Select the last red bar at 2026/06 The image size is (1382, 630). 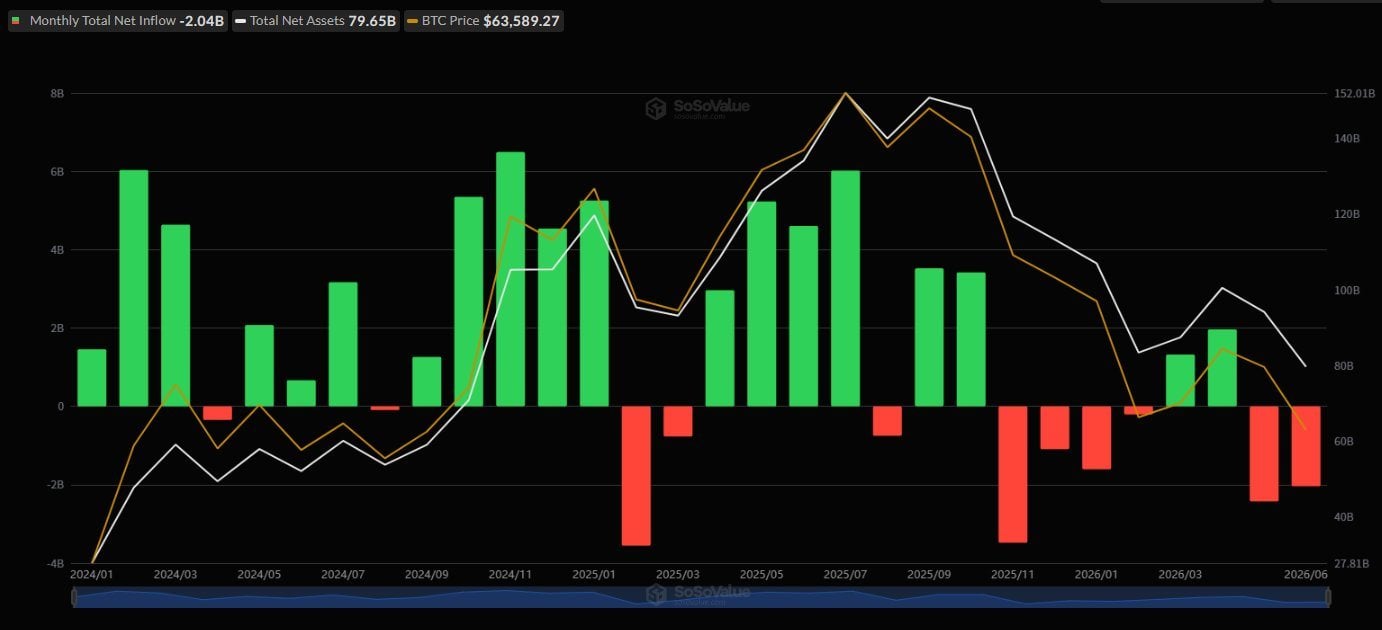point(1305,446)
